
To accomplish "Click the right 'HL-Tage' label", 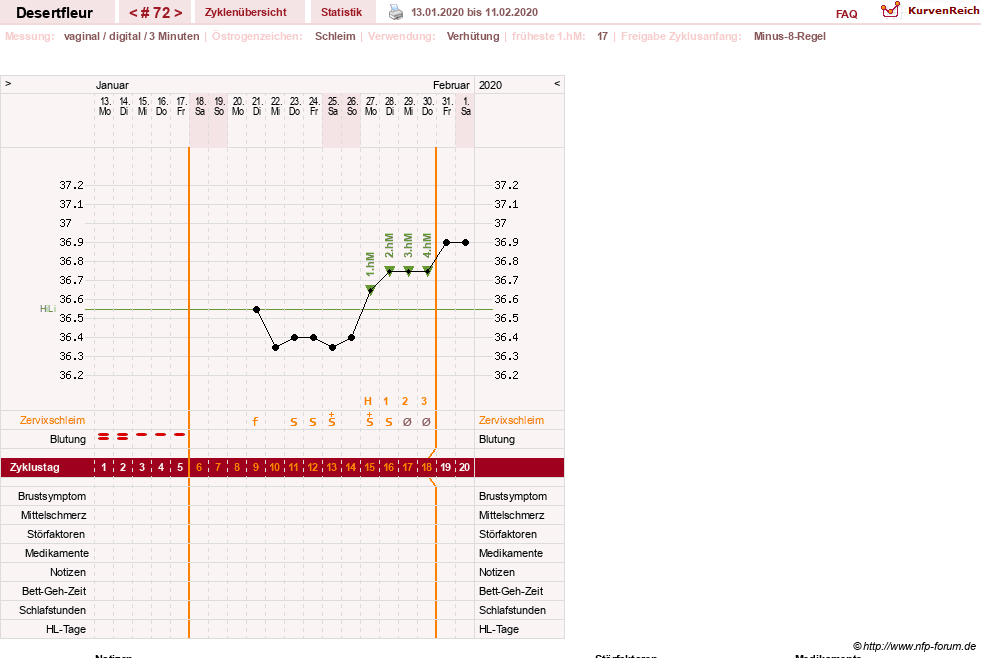I will tap(499, 629).
